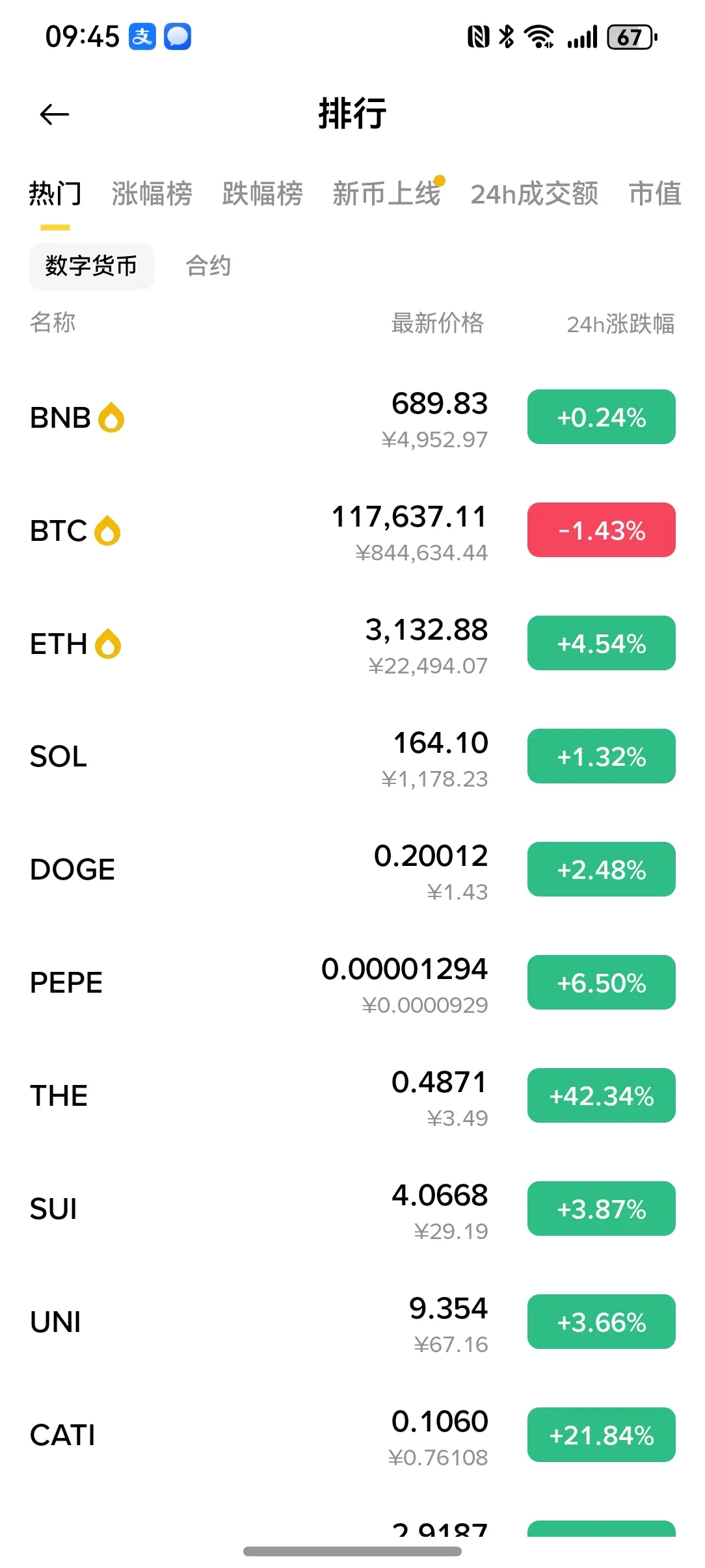This screenshot has height=1568, width=705.
Task: Tap the chat bubble notification icon
Action: pos(178,36)
